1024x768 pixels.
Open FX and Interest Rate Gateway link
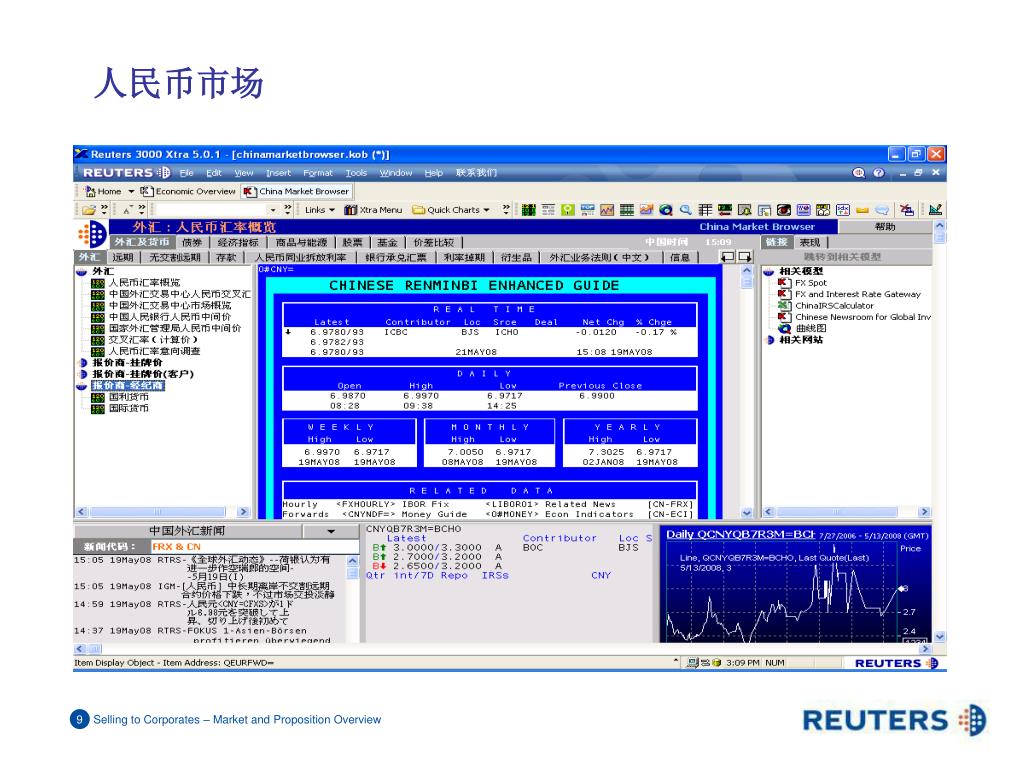pyautogui.click(x=857, y=295)
